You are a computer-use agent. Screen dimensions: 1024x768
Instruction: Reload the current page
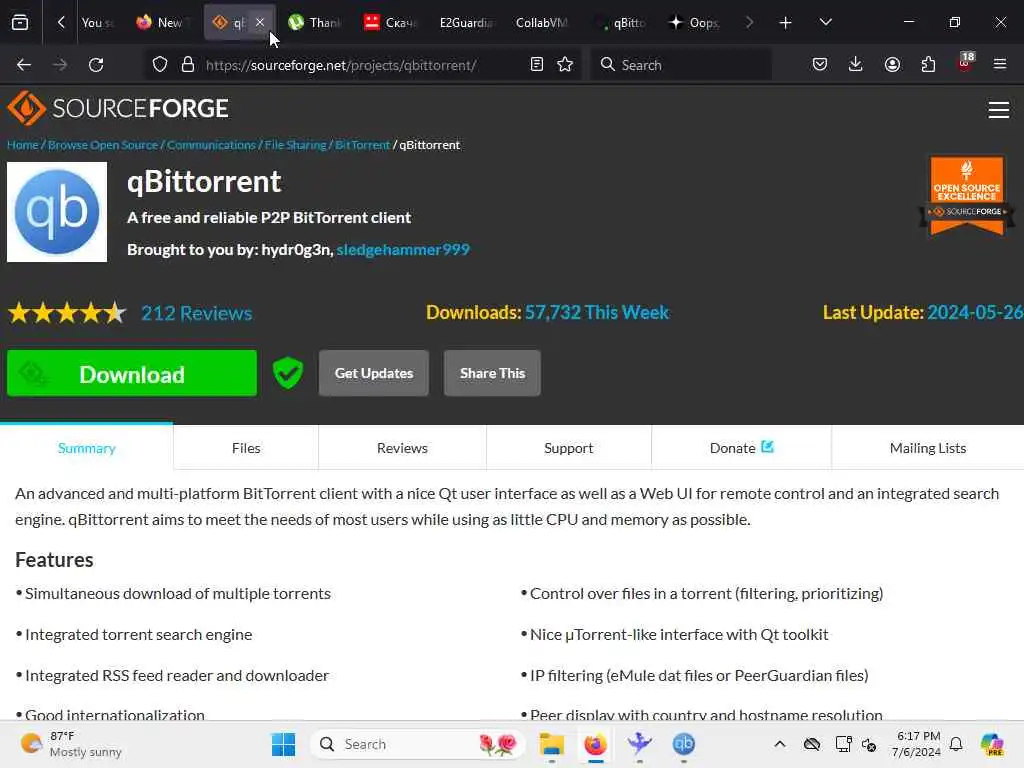[x=96, y=65]
